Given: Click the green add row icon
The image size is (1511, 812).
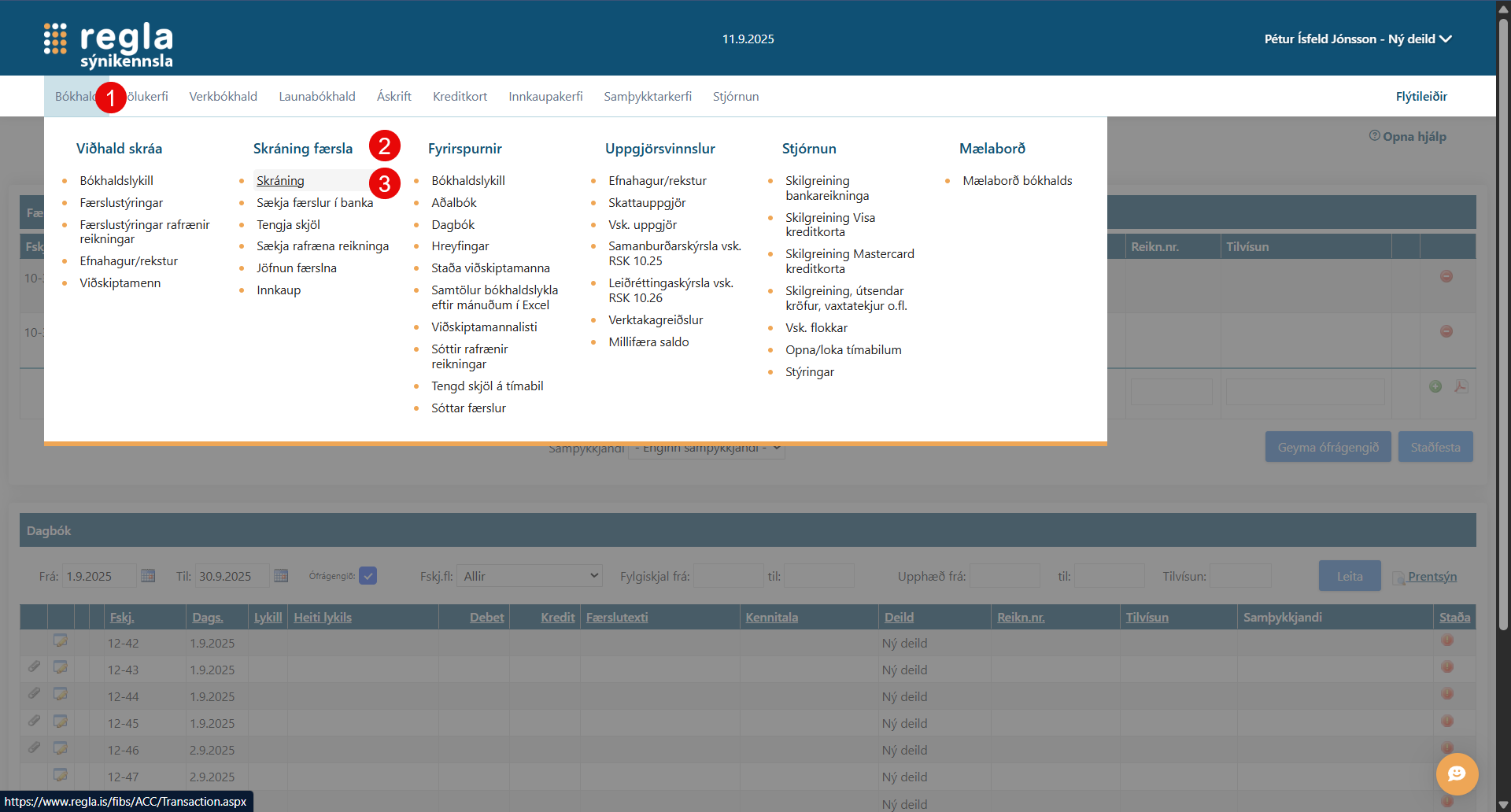Looking at the screenshot, I should 1435,386.
